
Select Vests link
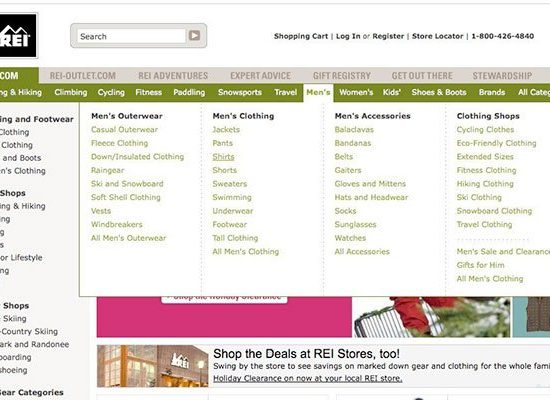[x=101, y=211]
